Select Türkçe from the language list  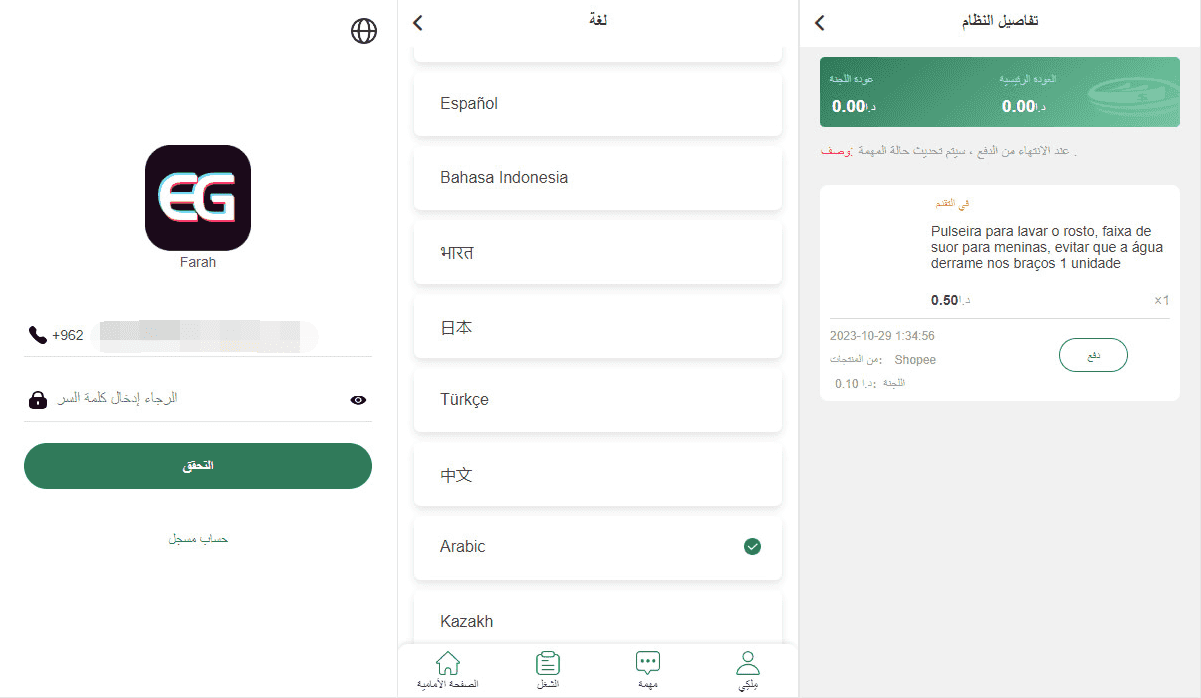point(597,400)
